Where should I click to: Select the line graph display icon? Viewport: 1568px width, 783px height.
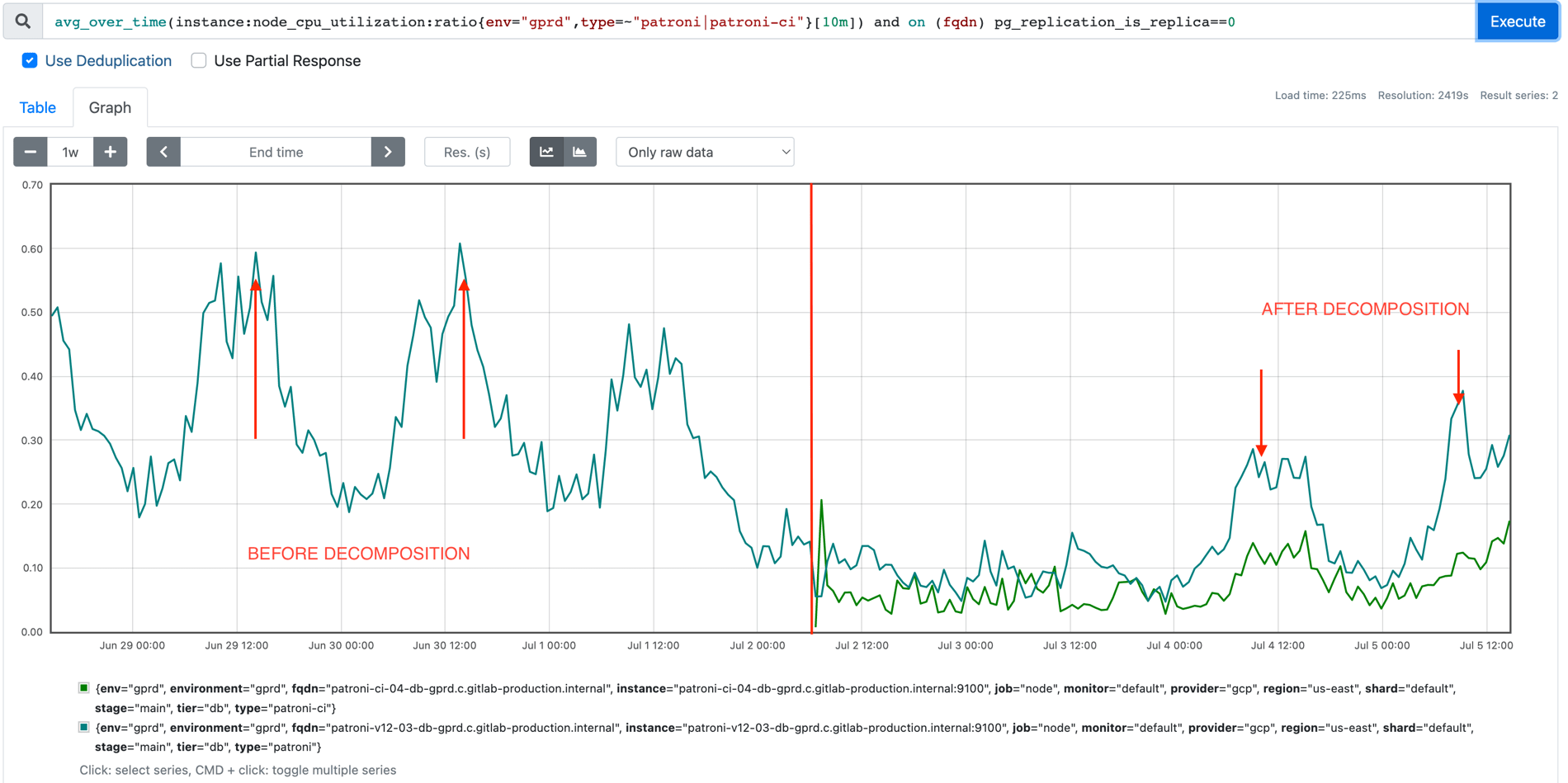pos(546,152)
